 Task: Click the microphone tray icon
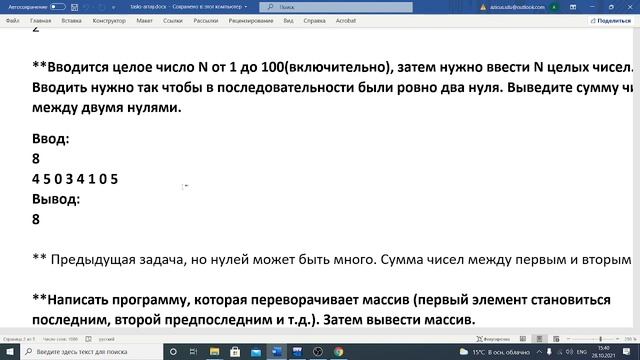[x=549, y=351]
